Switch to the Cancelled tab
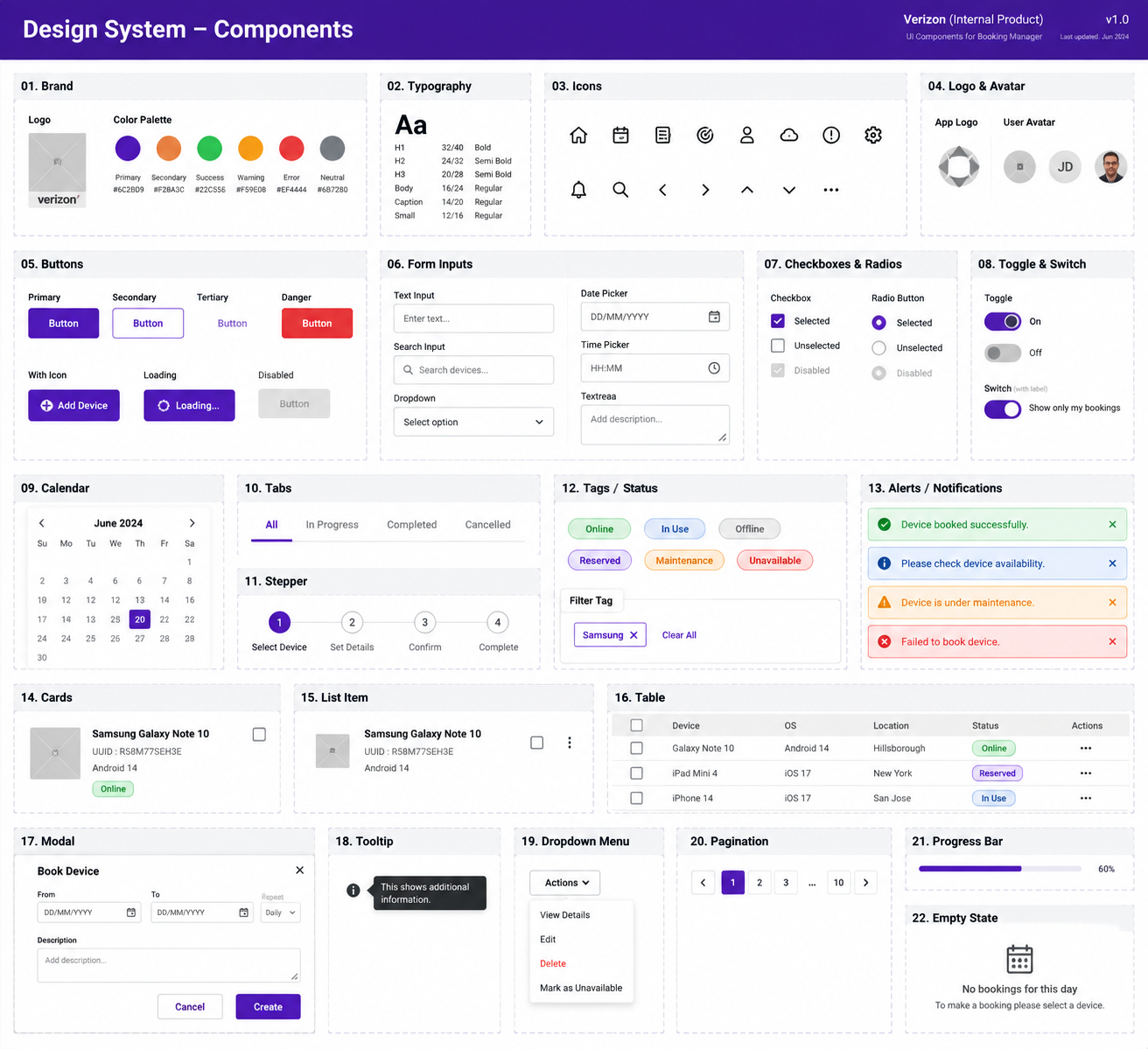Viewport: 1148px width, 1049px height. pos(488,525)
